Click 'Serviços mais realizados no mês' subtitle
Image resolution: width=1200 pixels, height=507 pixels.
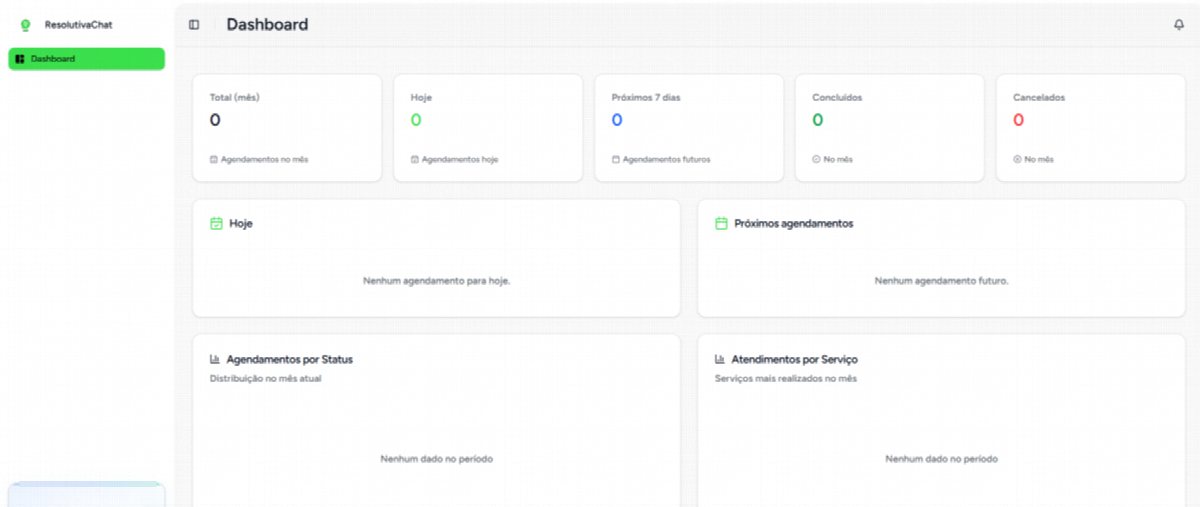(786, 378)
